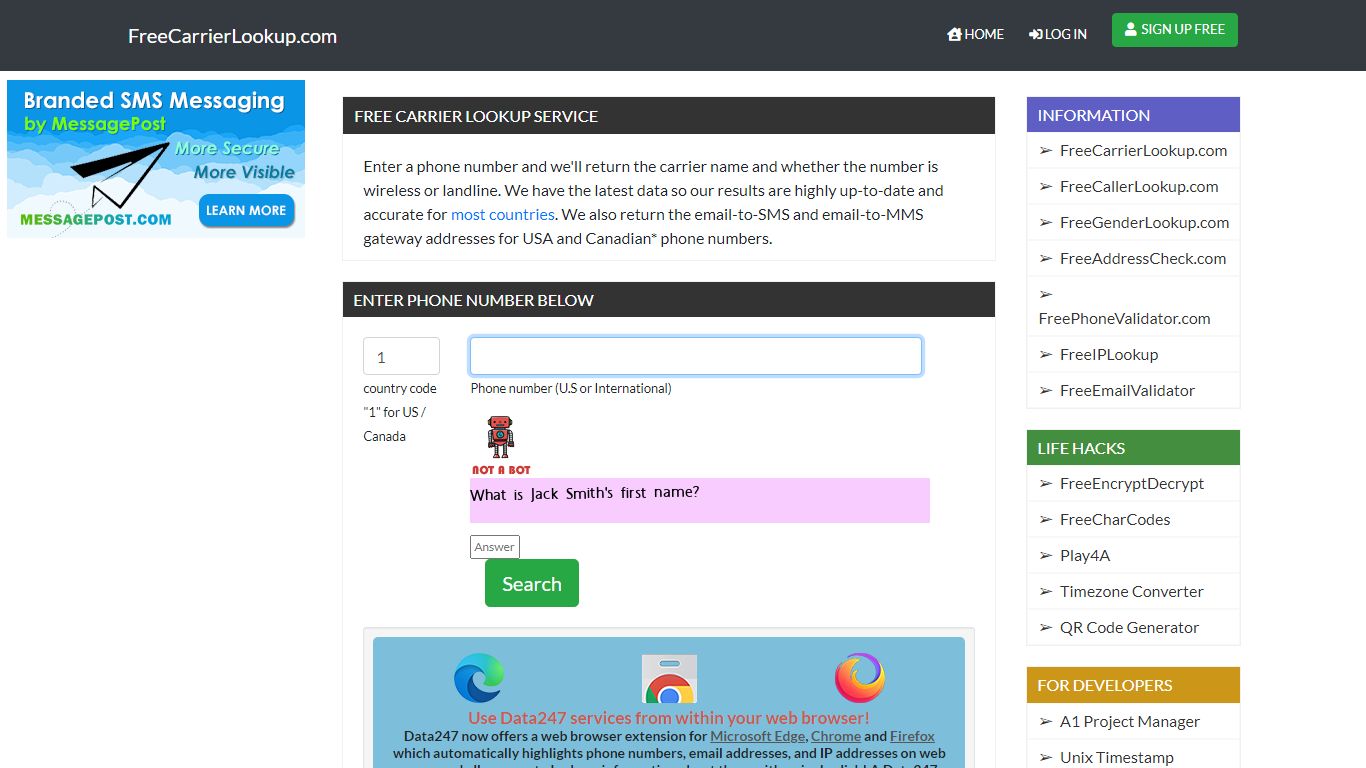Click the INFORMATION sidebar header
The width and height of the screenshot is (1366, 768).
[1133, 115]
